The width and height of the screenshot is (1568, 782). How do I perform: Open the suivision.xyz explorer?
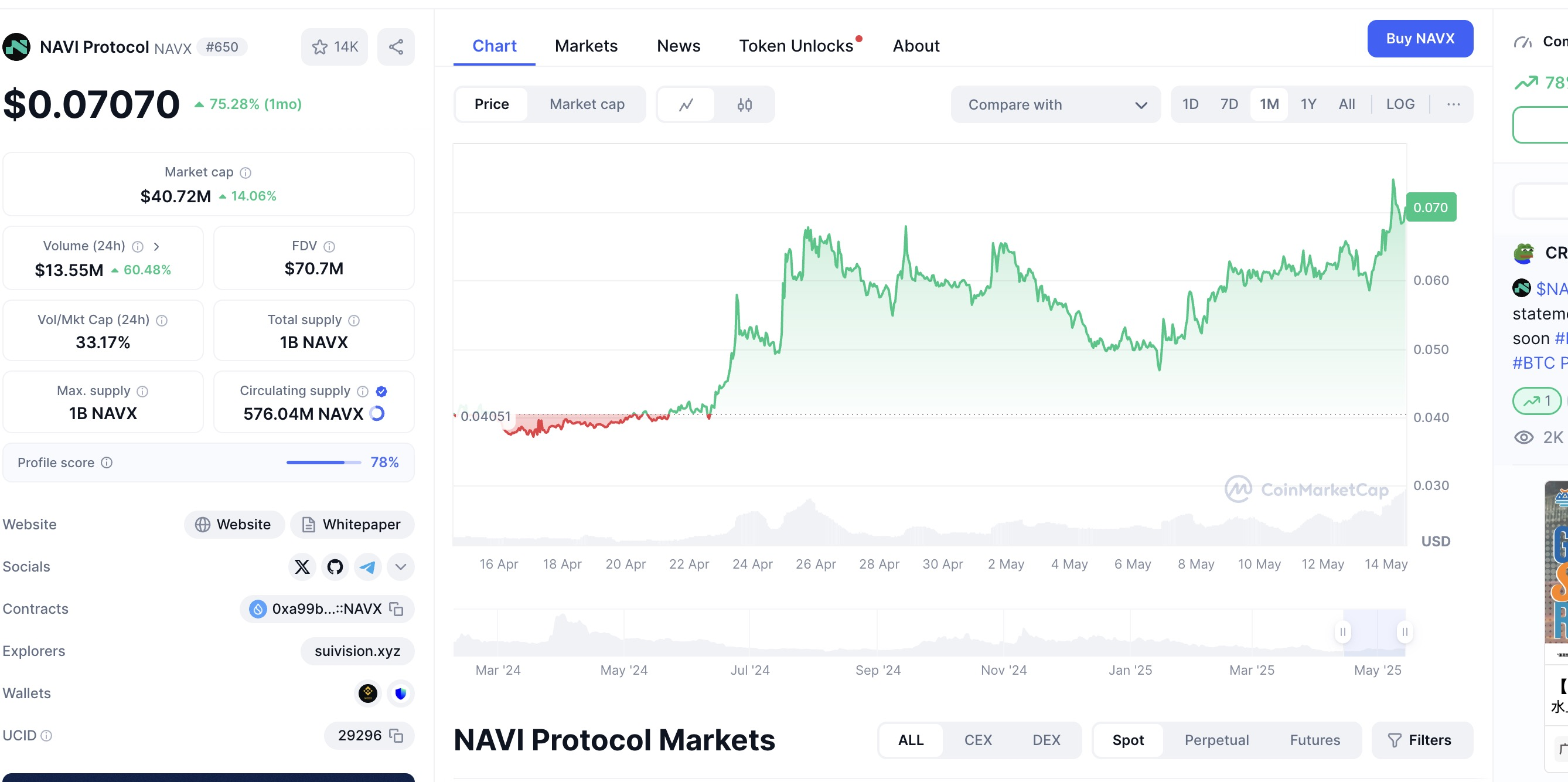[357, 651]
